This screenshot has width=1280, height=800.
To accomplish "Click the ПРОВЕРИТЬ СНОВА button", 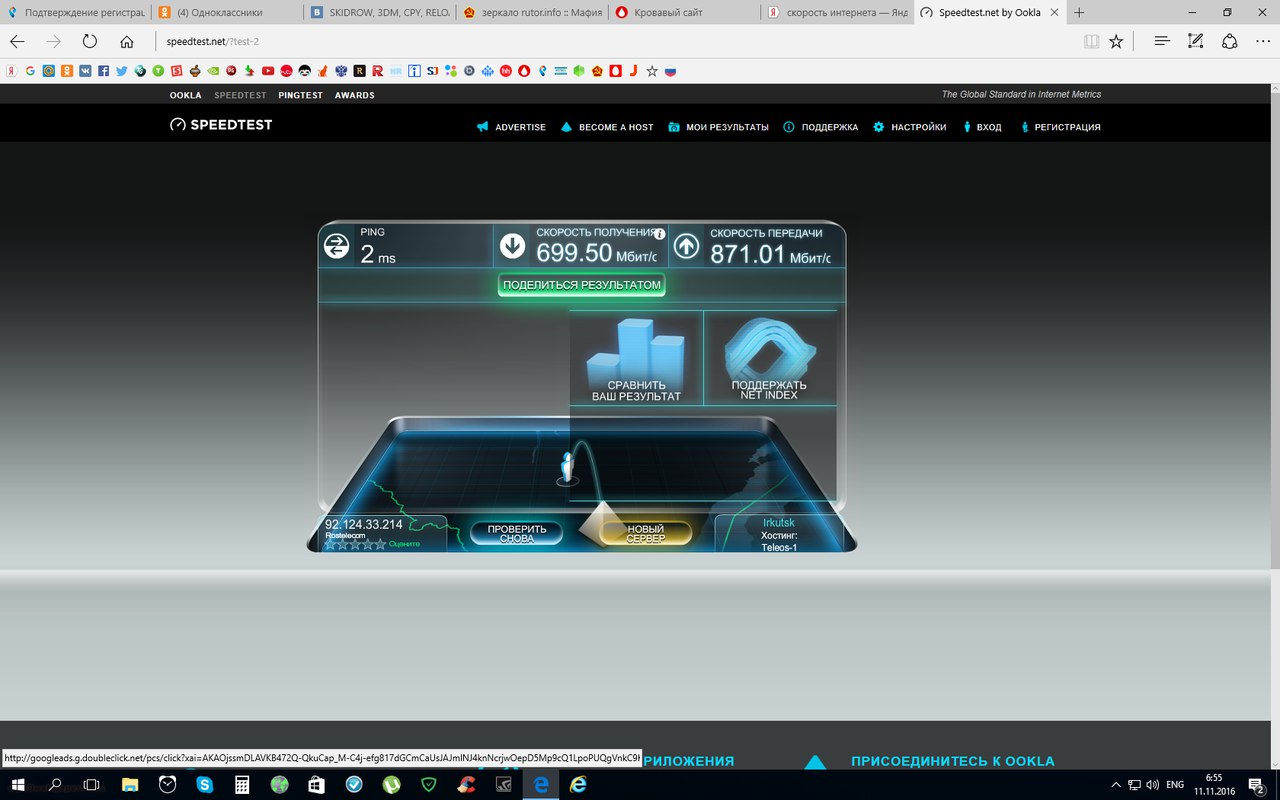I will (517, 533).
